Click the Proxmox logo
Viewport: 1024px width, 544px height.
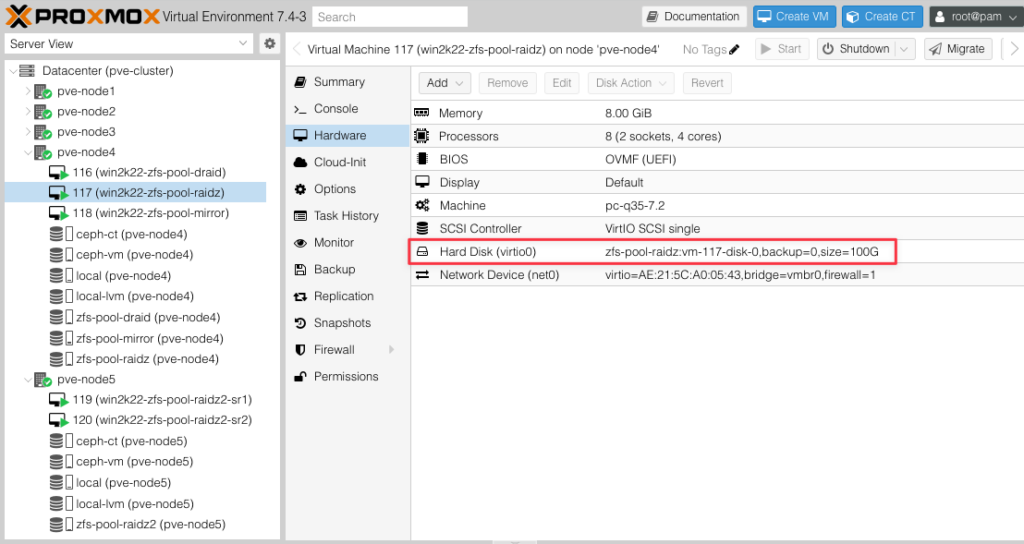point(82,16)
